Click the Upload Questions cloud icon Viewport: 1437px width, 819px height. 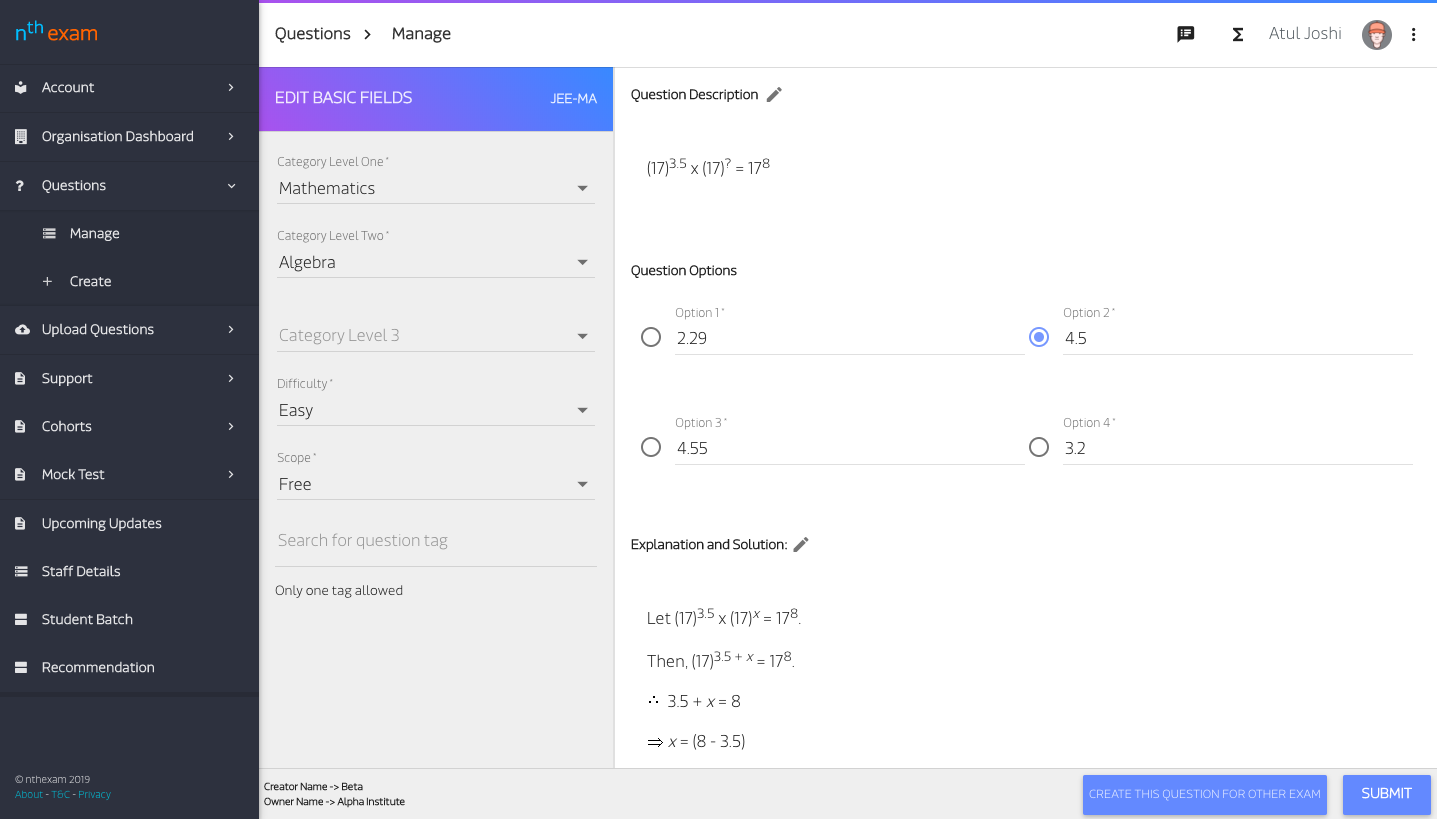coord(22,330)
